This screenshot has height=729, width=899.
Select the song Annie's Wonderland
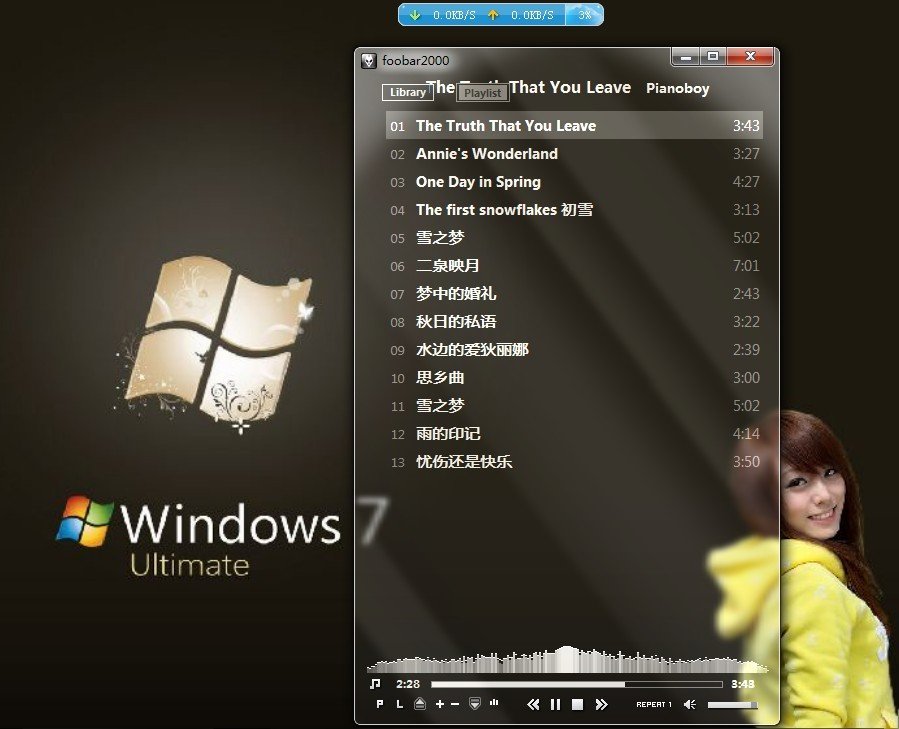[x=486, y=154]
